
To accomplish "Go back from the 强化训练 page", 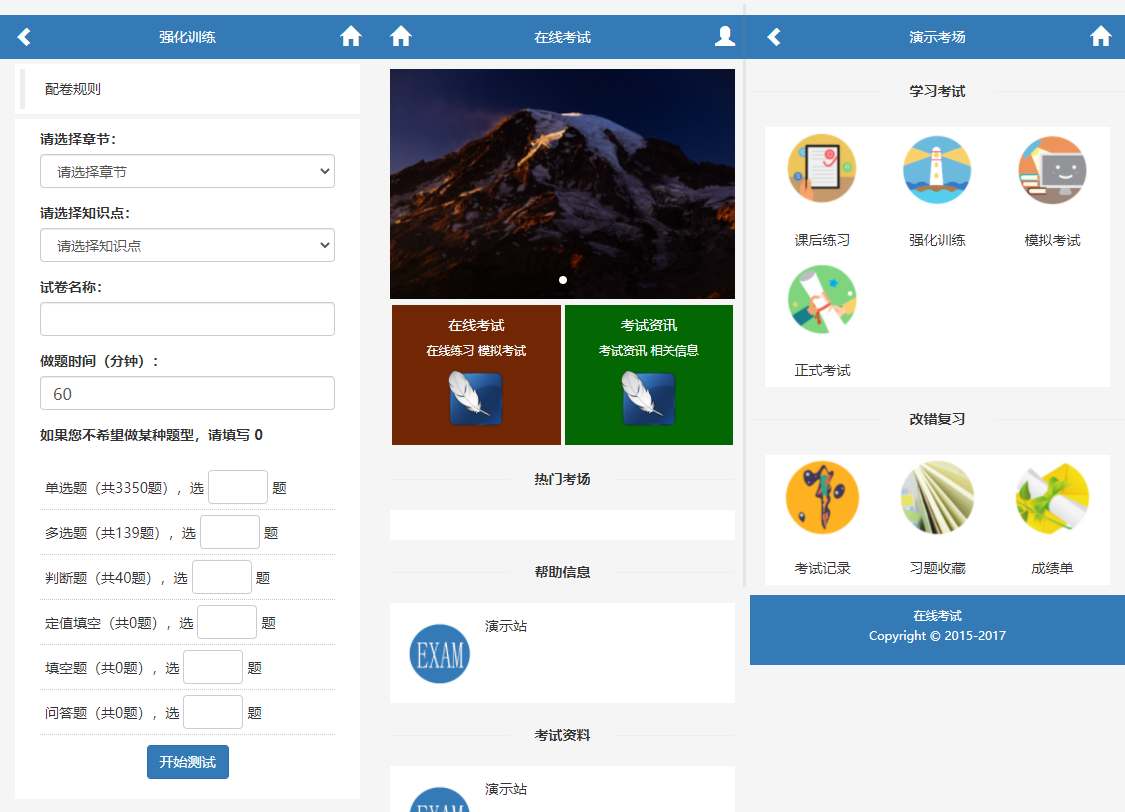I will pyautogui.click(x=24, y=37).
